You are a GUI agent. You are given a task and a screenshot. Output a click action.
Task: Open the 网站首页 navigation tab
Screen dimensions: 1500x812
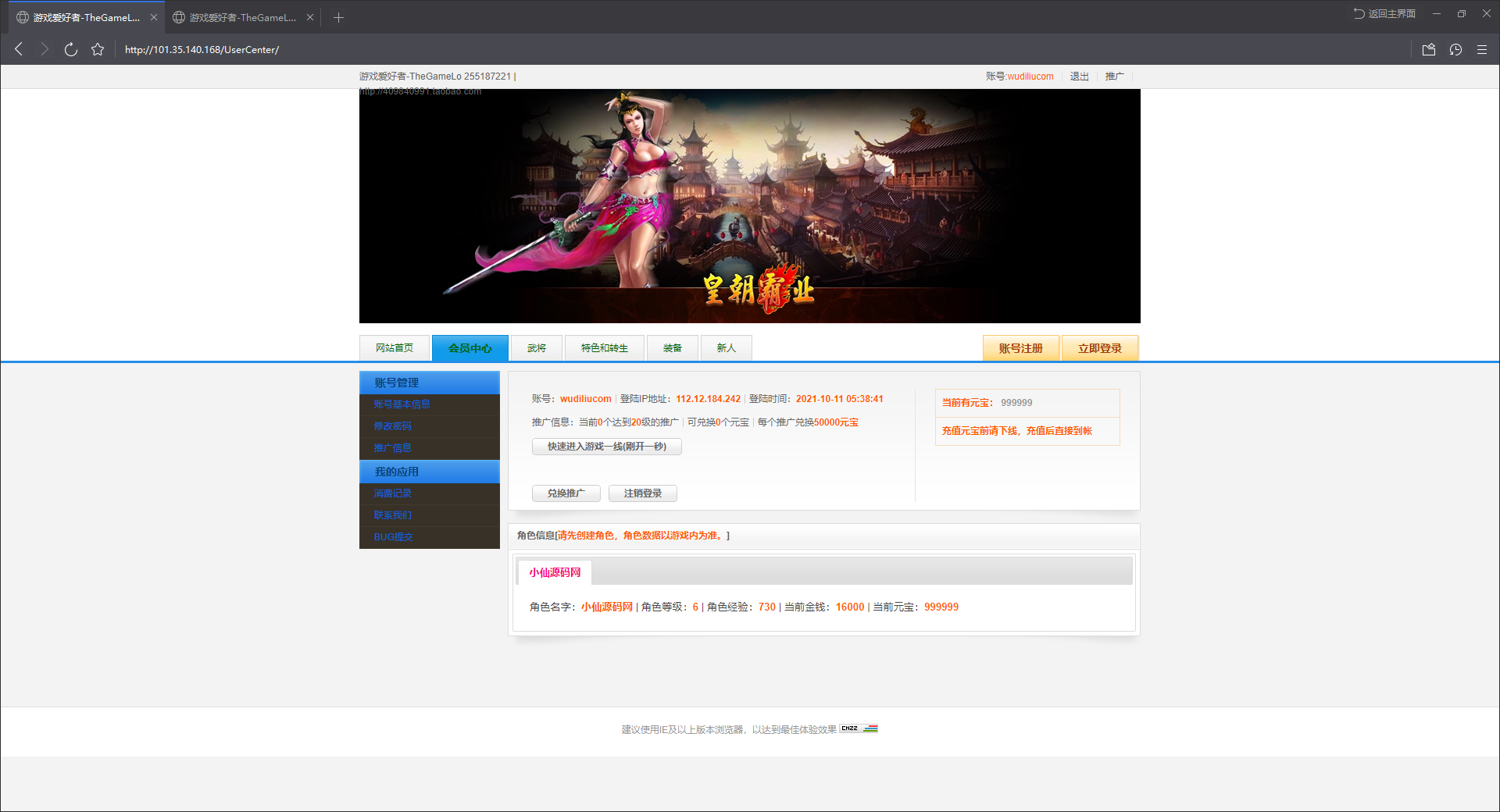pos(395,348)
